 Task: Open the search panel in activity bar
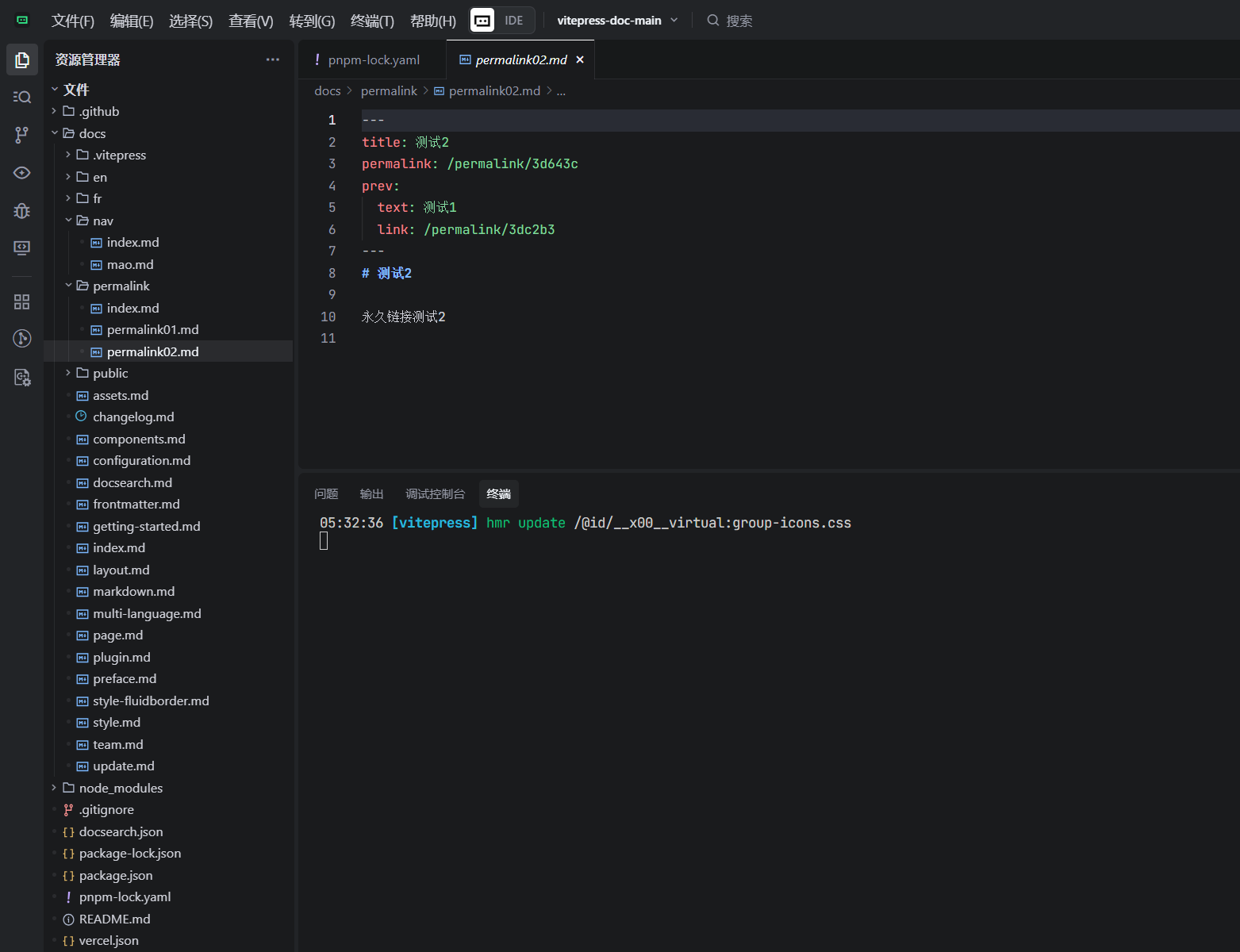tap(22, 97)
